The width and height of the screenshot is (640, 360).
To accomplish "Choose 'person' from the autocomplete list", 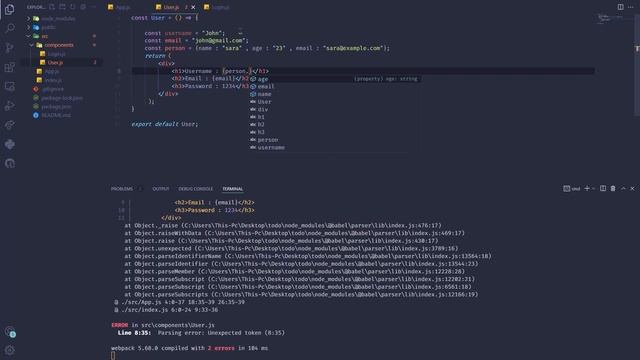I will coord(335,140).
